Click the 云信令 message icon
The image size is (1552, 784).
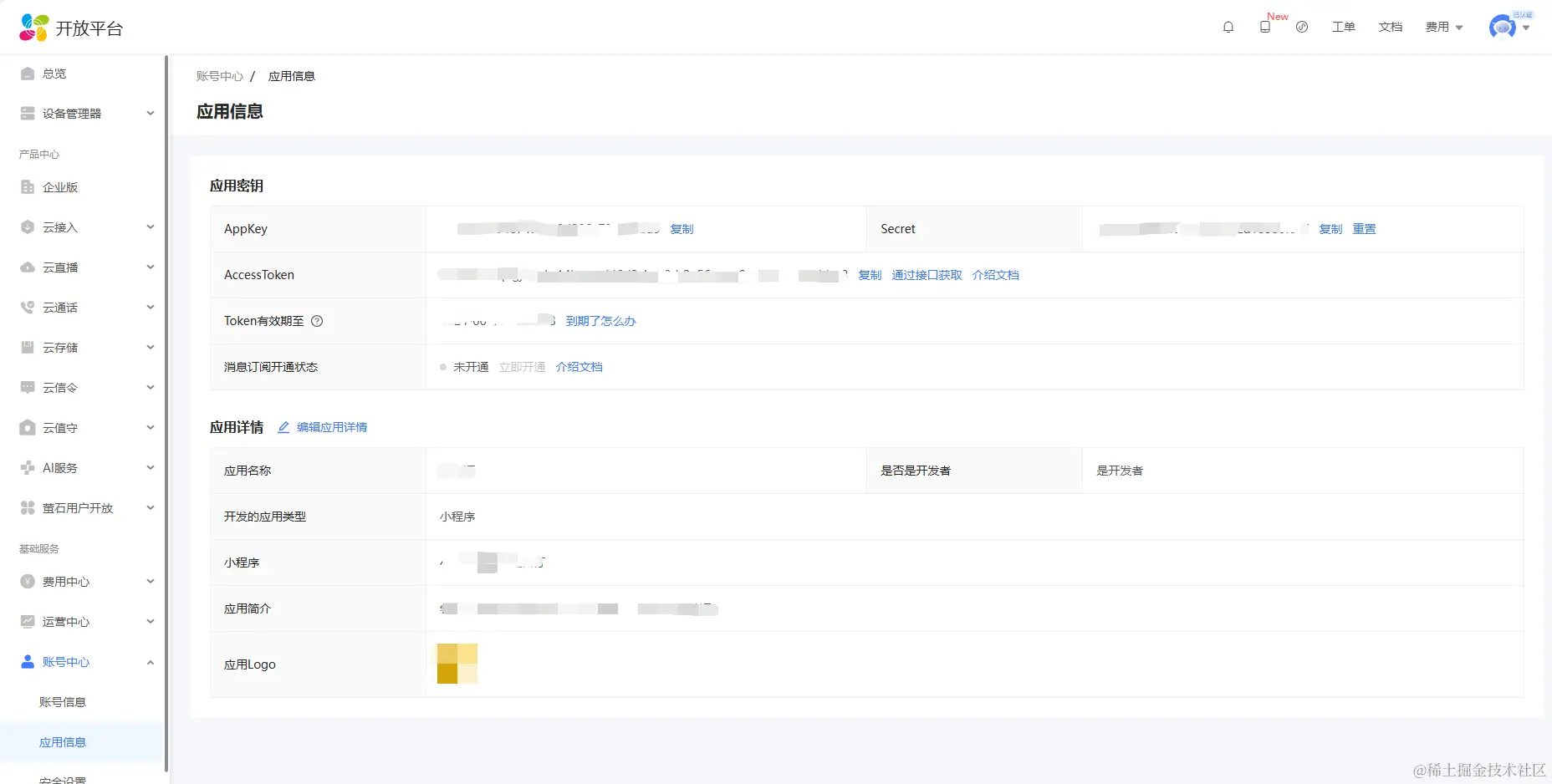click(28, 388)
